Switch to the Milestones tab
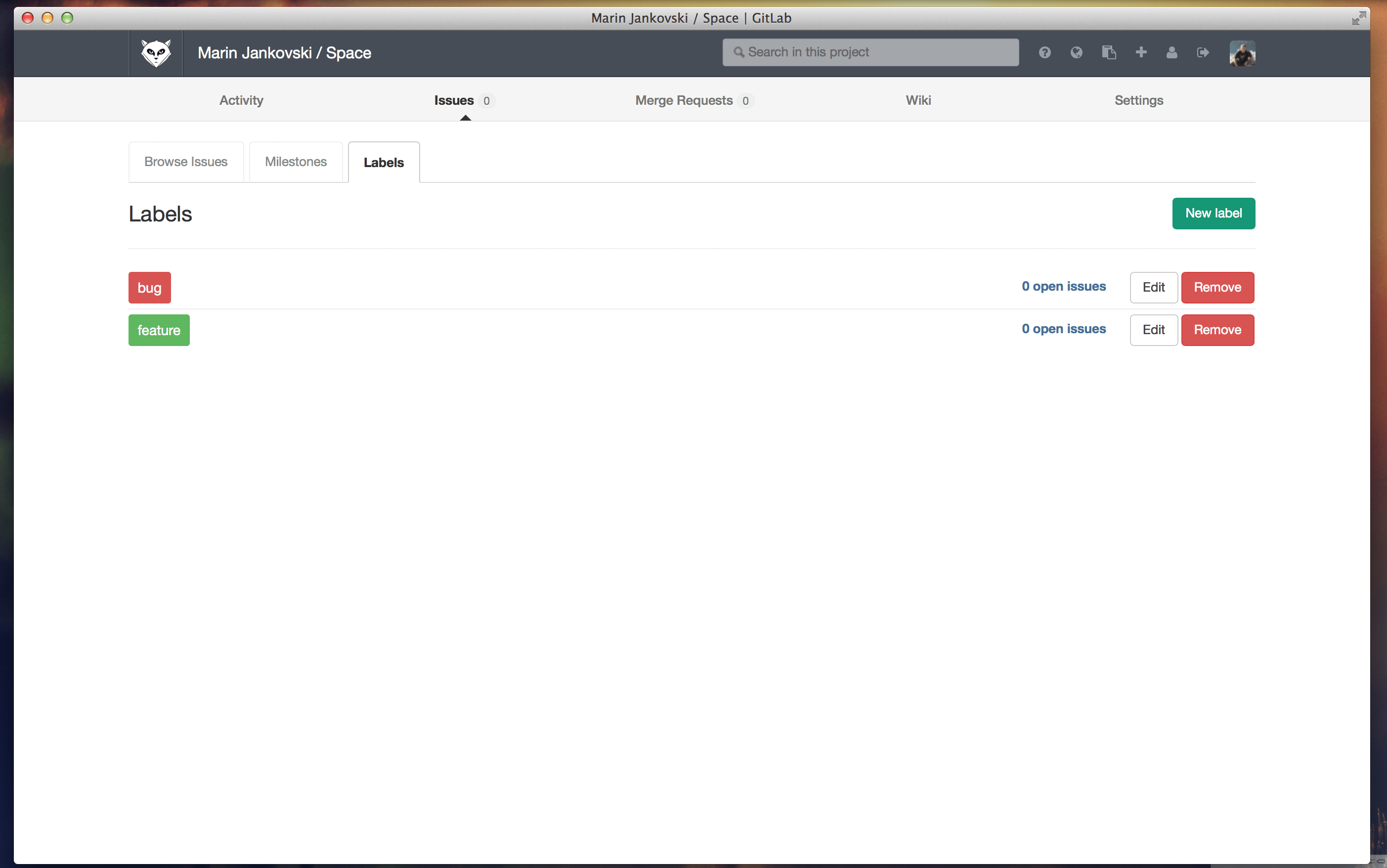Viewport: 1387px width, 868px height. (x=296, y=161)
